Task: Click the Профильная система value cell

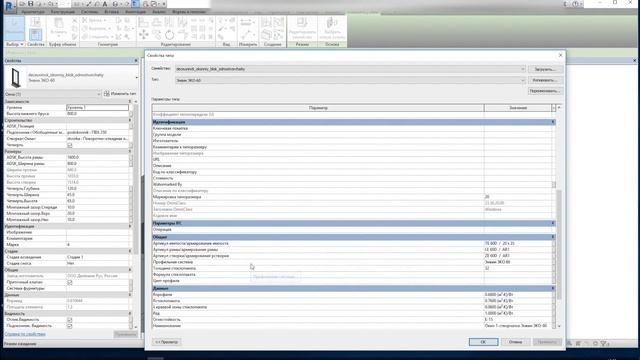Action: [x=518, y=262]
